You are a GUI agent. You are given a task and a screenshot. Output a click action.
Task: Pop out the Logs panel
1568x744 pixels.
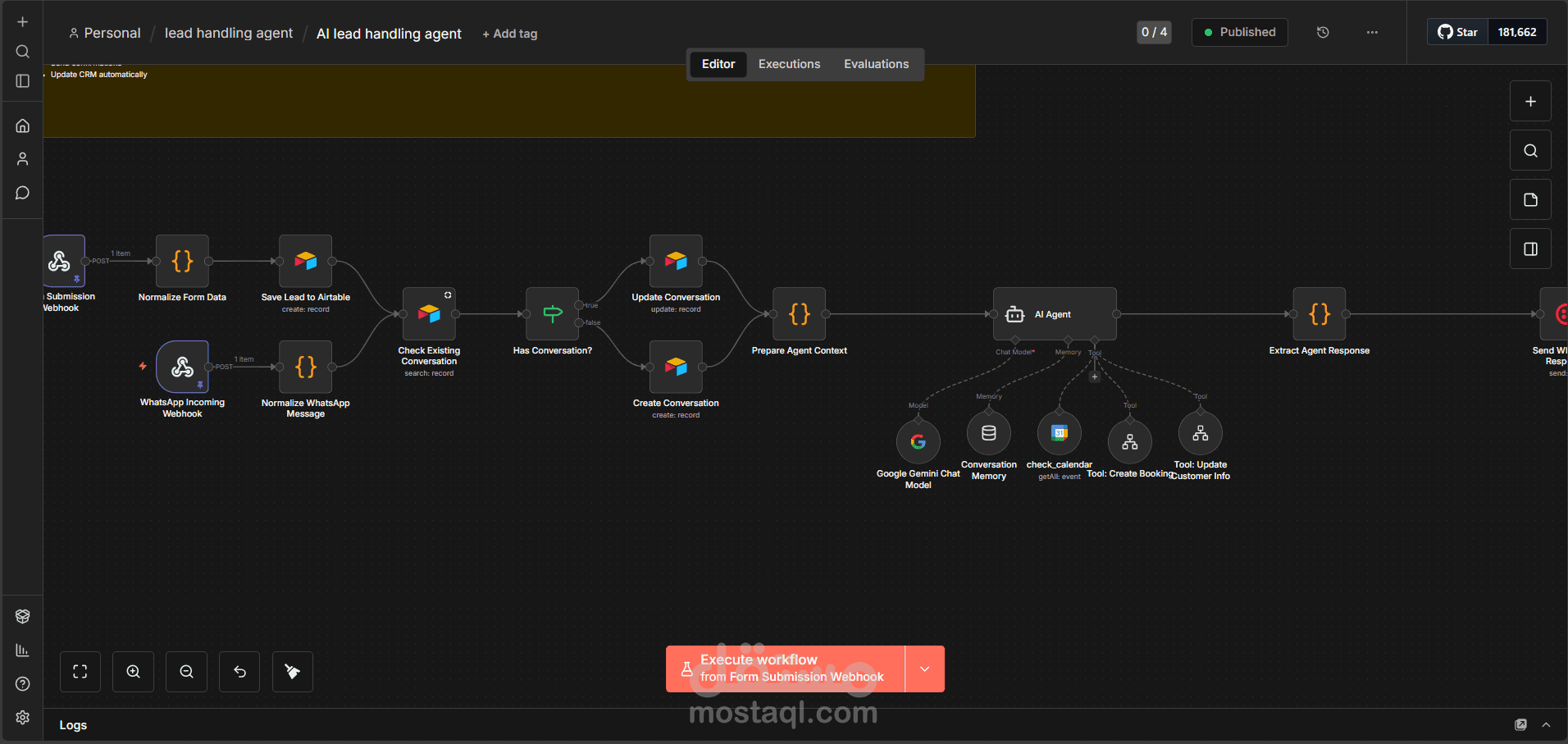[1520, 725]
